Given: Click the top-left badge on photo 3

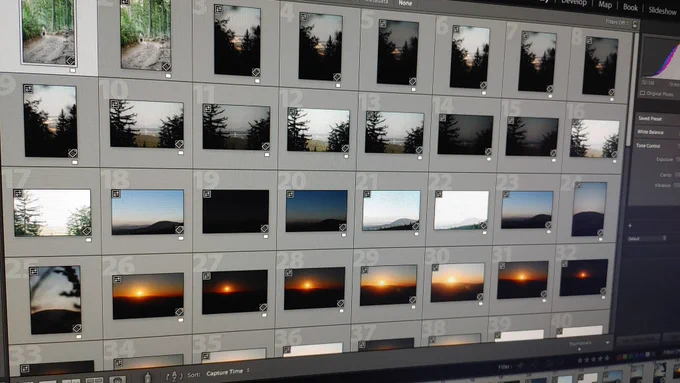Looking at the screenshot, I should [219, 9].
